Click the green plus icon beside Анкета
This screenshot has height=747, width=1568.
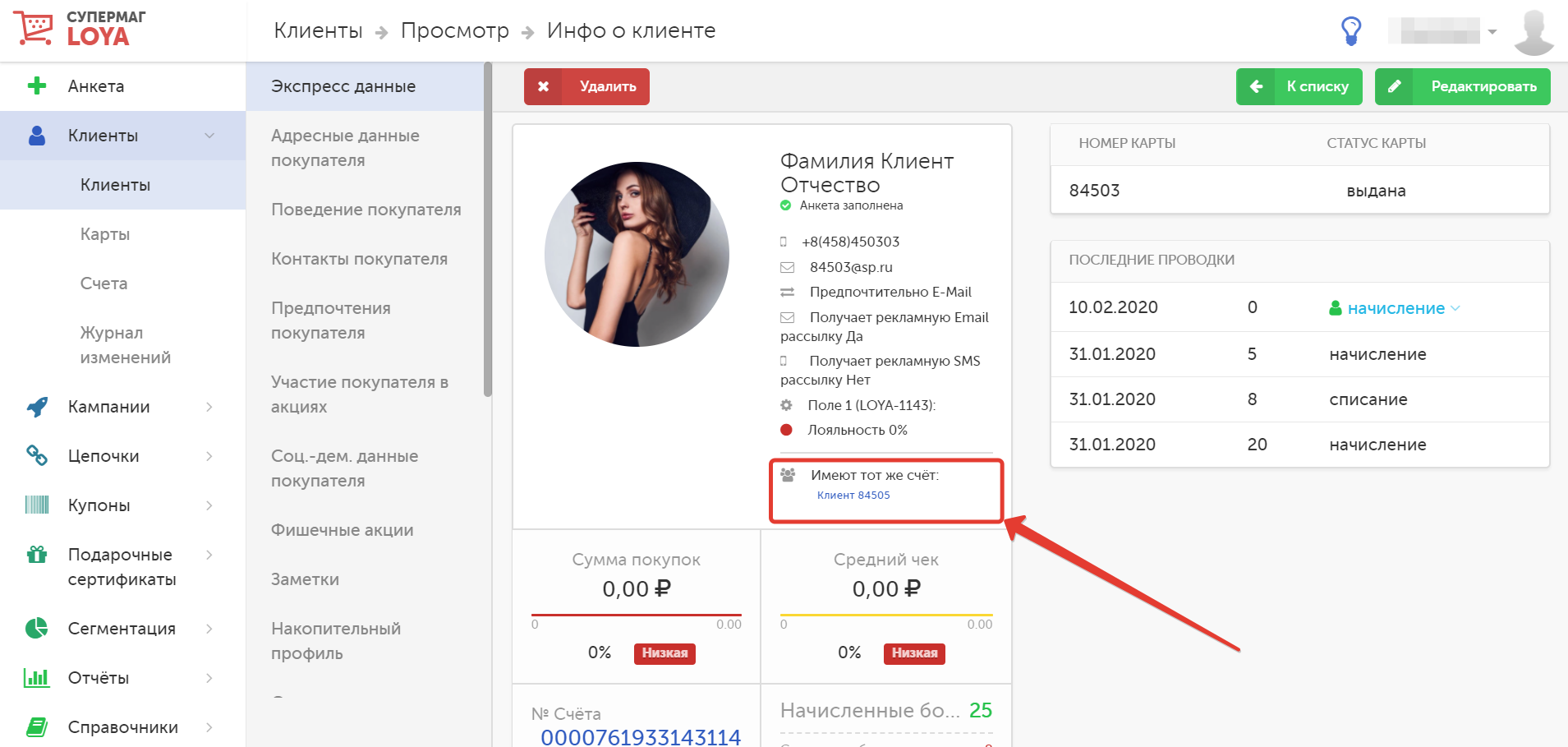[x=37, y=85]
